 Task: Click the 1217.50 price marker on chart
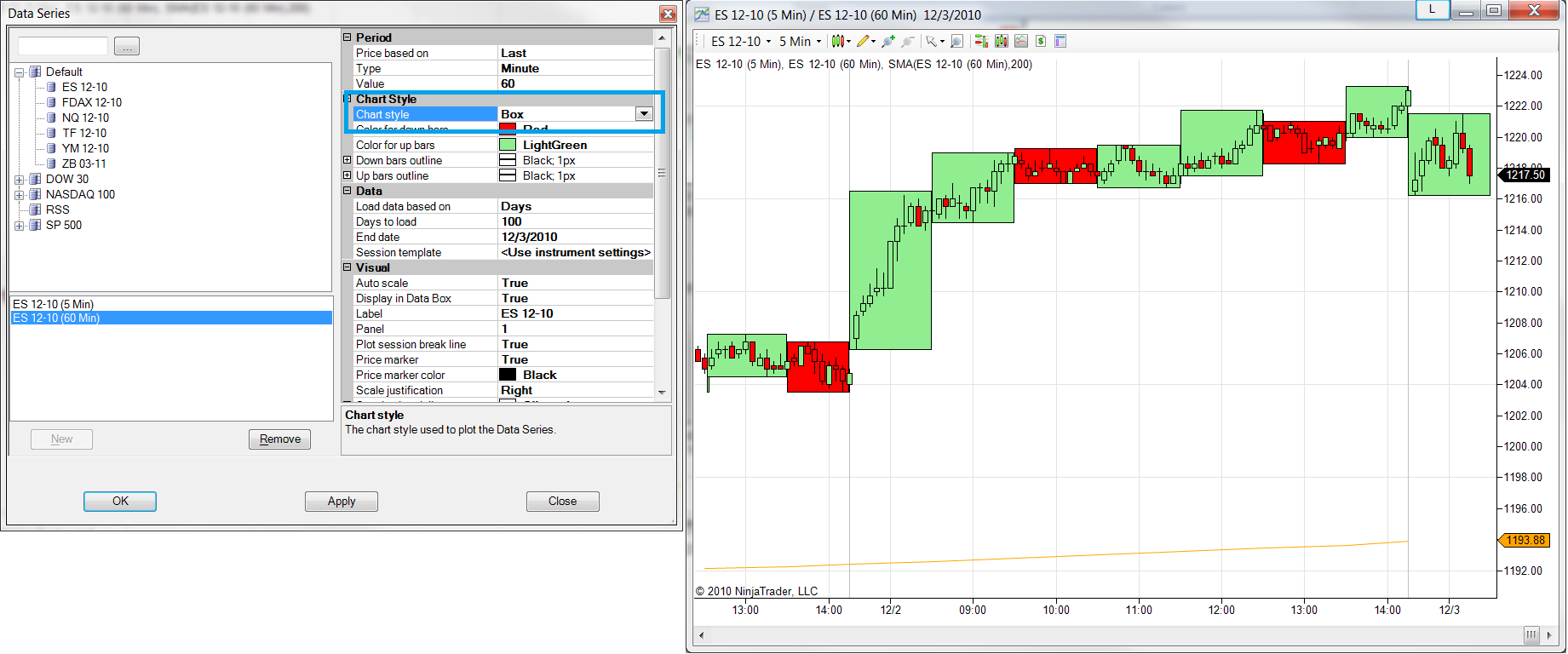coord(1523,175)
